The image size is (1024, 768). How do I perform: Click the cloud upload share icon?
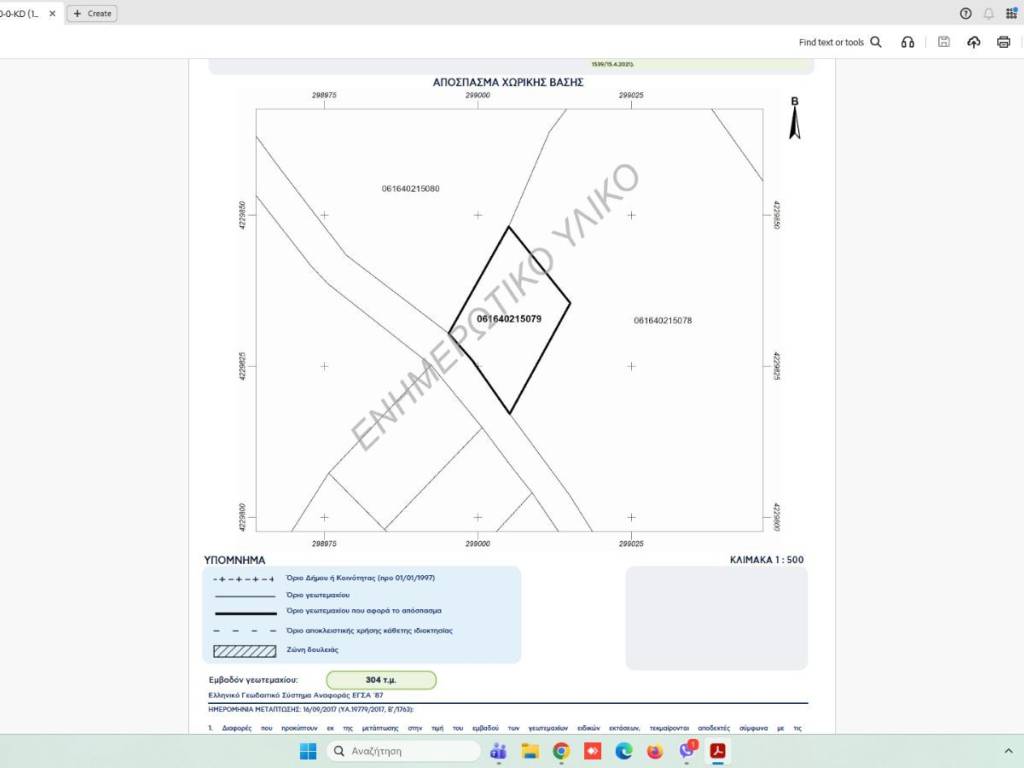[x=973, y=42]
